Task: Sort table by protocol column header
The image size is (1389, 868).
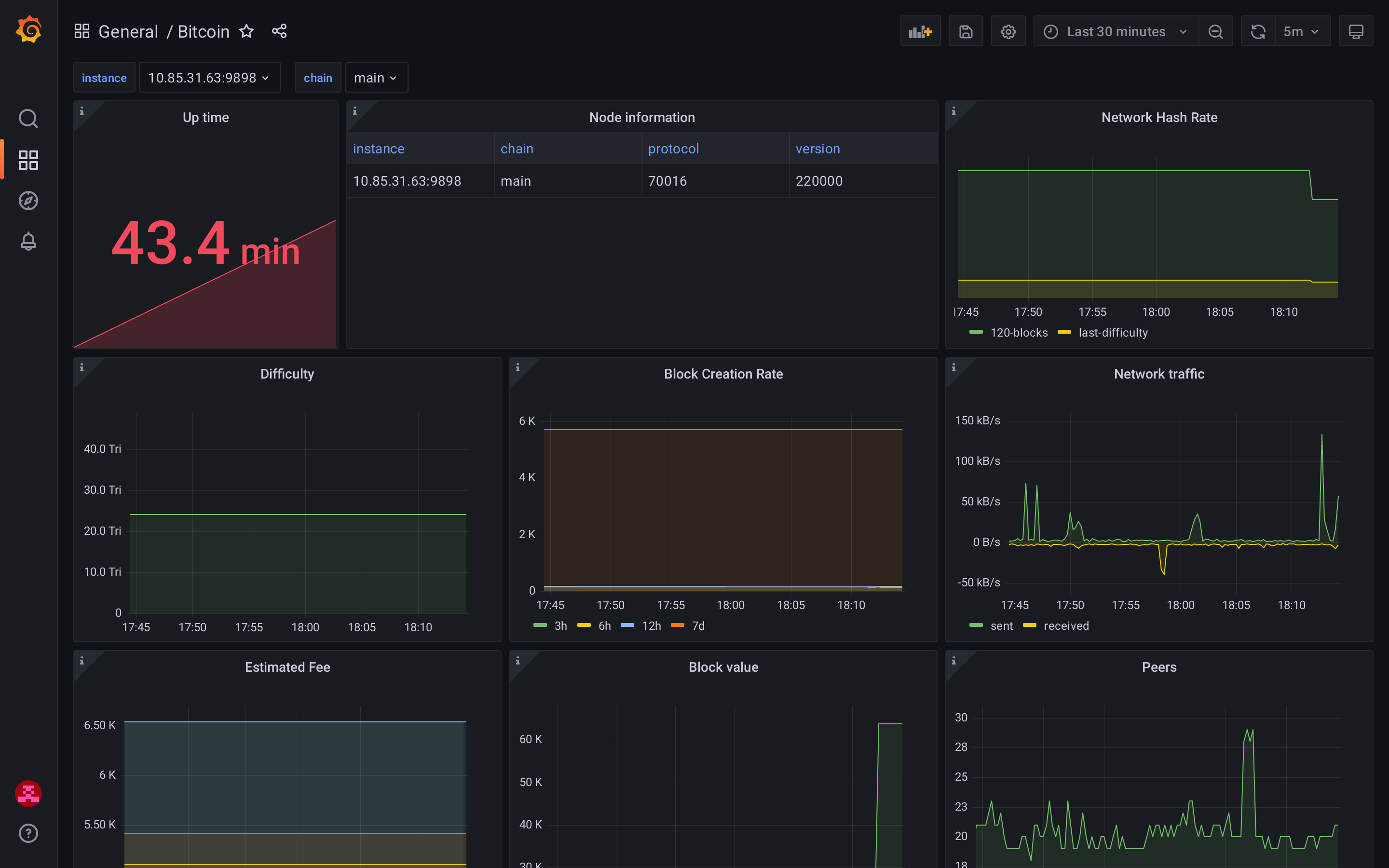Action: pyautogui.click(x=673, y=149)
